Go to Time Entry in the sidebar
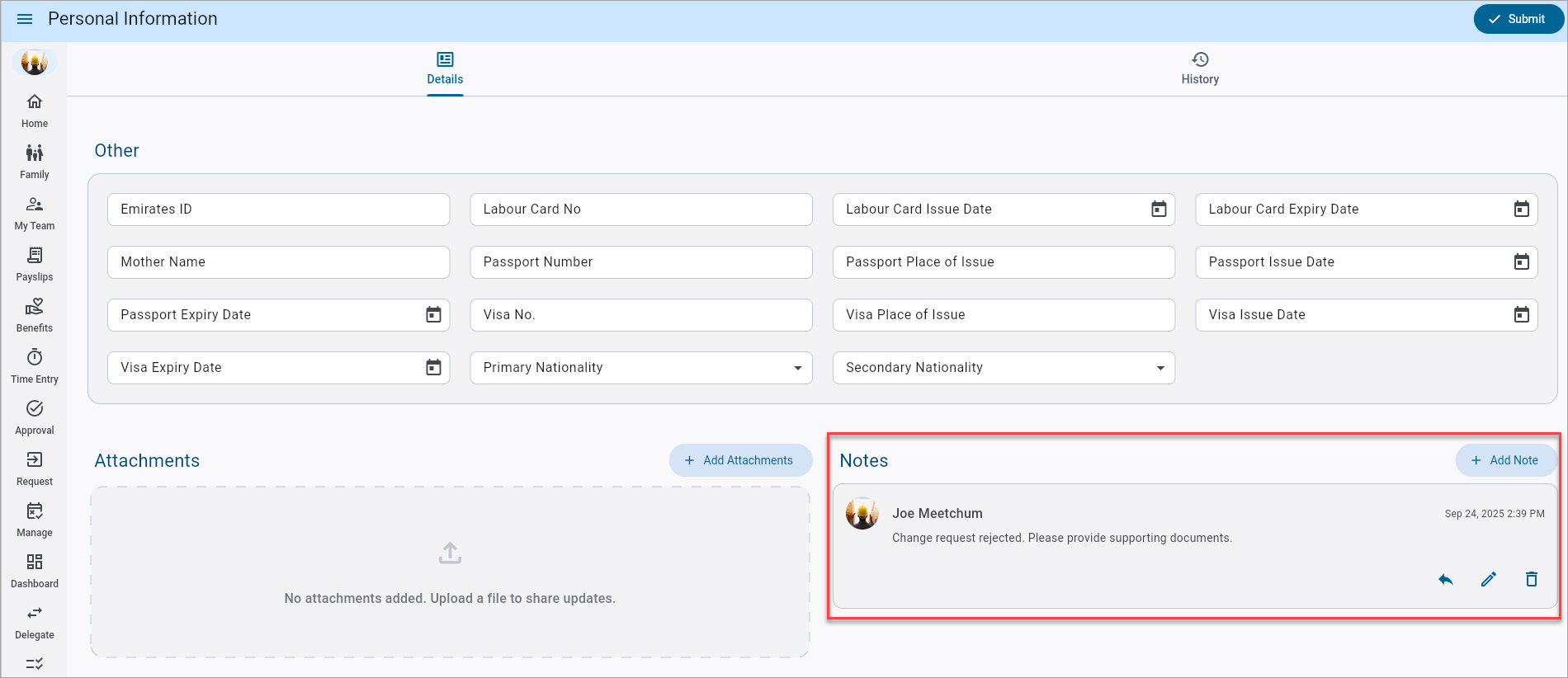 35,366
